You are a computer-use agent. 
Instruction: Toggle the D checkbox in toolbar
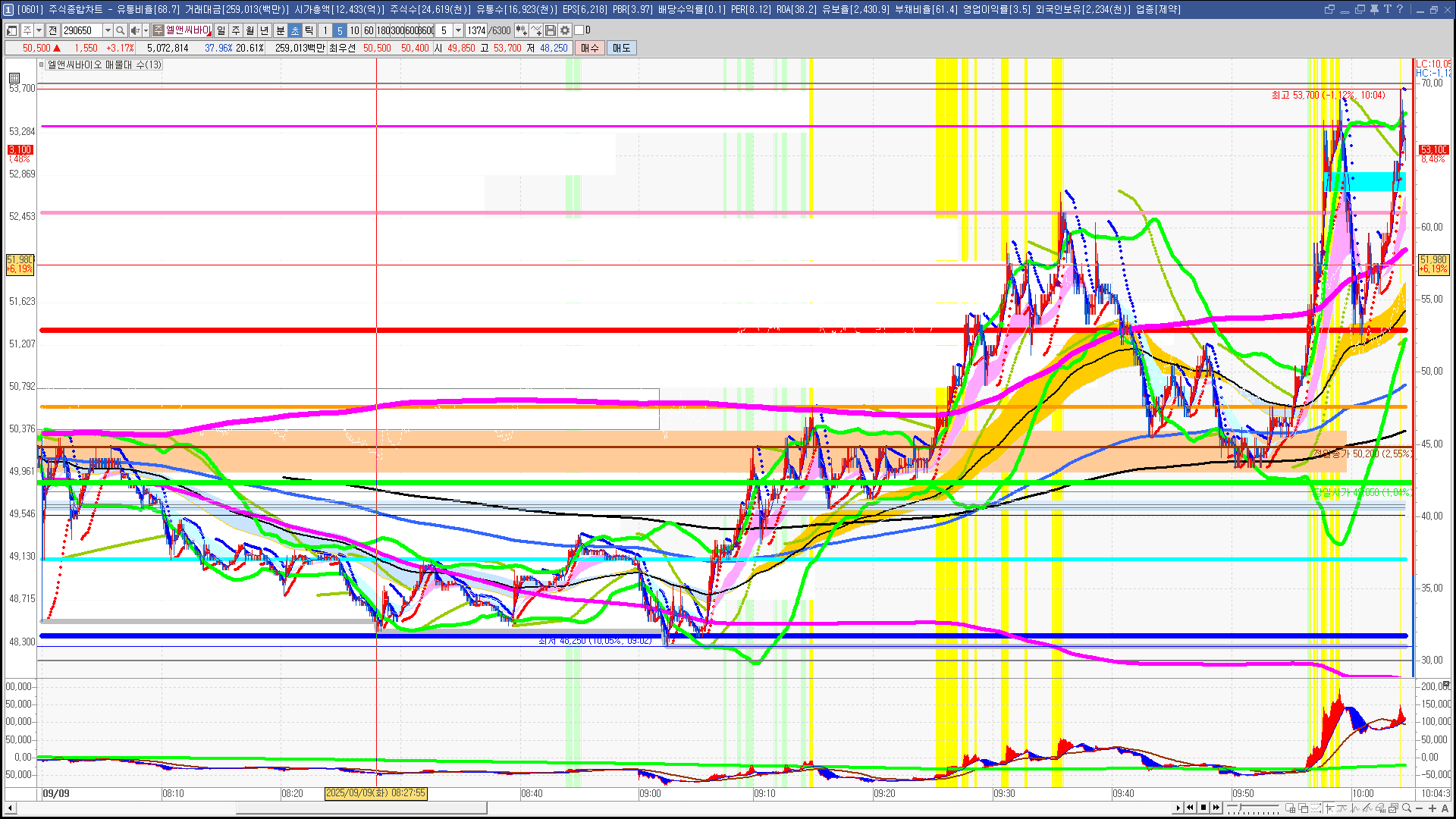click(x=579, y=30)
